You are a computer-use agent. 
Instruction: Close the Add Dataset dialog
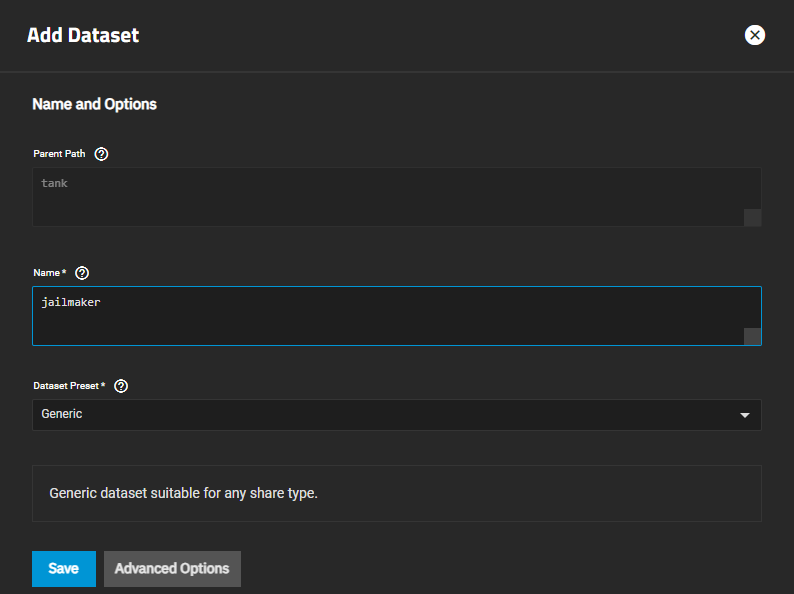coord(755,35)
